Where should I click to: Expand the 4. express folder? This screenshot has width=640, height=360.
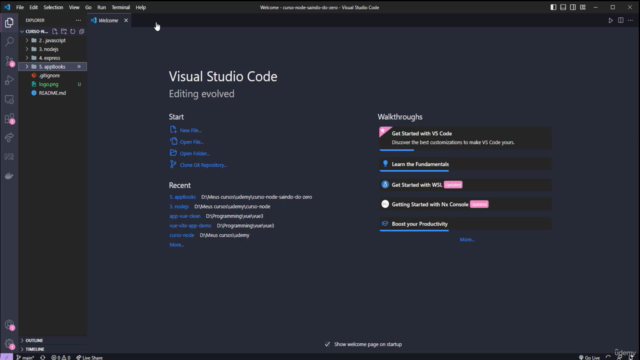point(52,58)
